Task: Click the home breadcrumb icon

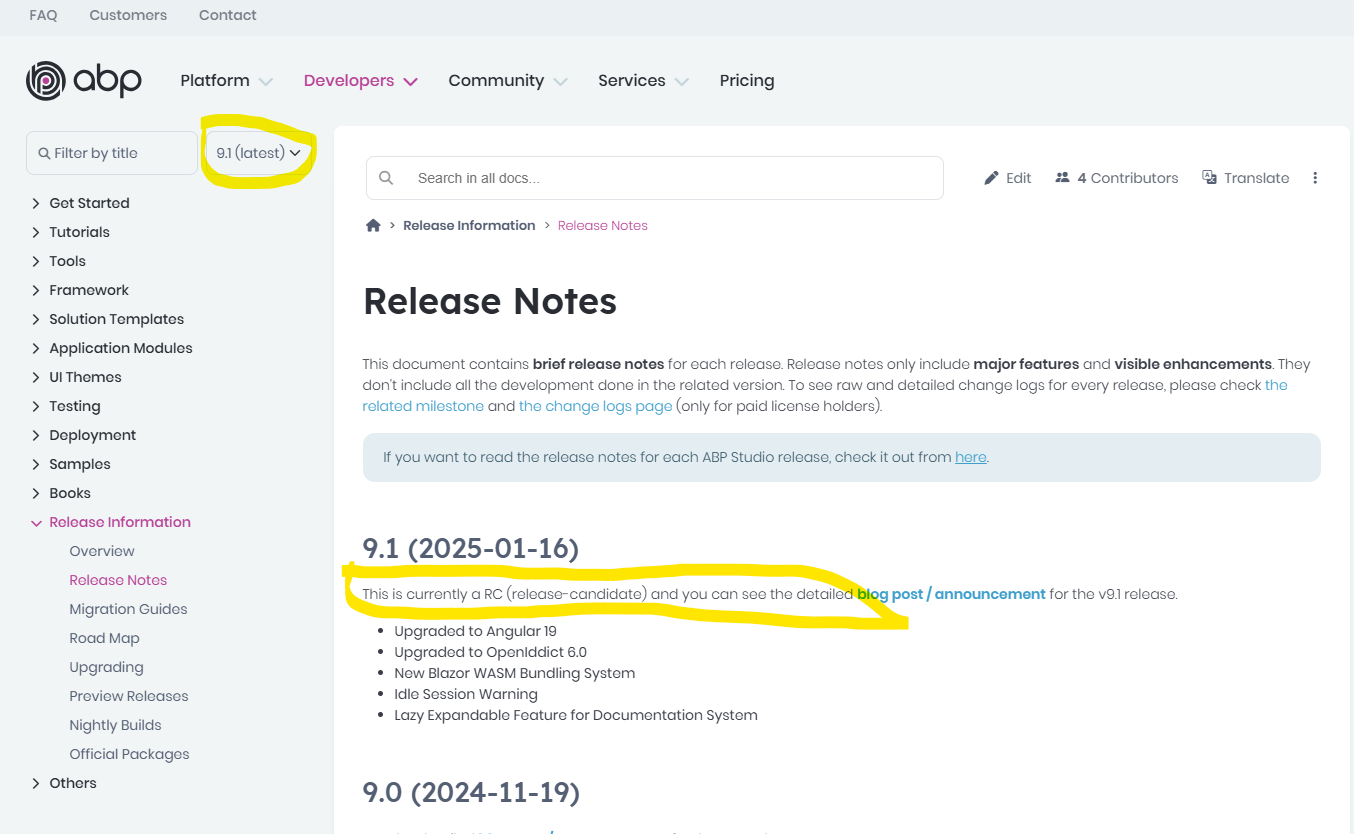Action: (373, 226)
